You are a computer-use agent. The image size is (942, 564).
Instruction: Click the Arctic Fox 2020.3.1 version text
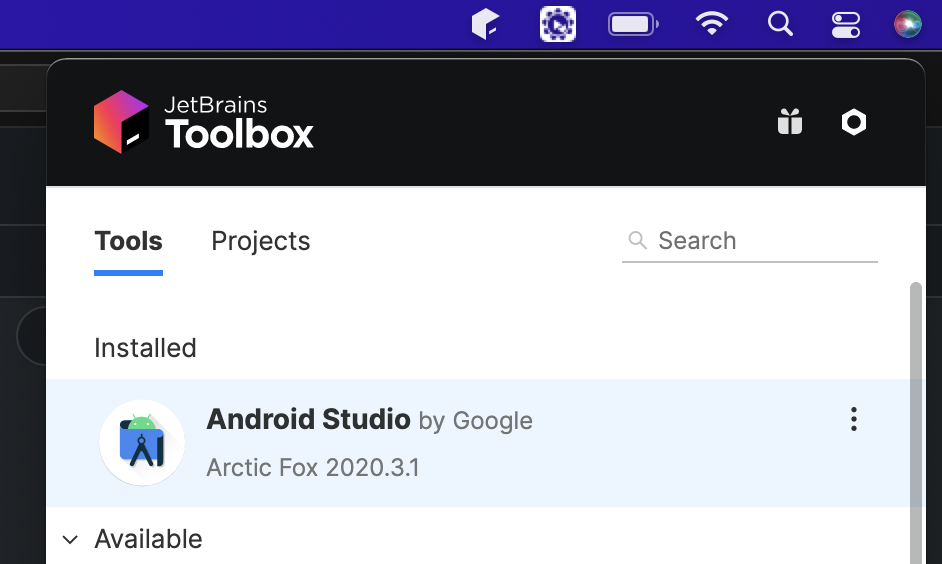[313, 467]
